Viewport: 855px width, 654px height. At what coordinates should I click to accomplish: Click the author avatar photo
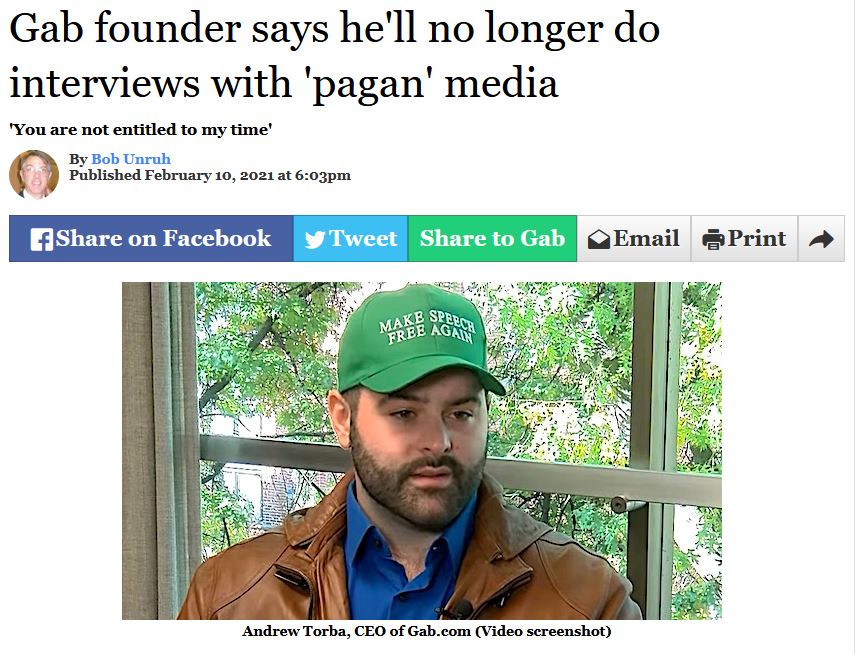[x=34, y=175]
